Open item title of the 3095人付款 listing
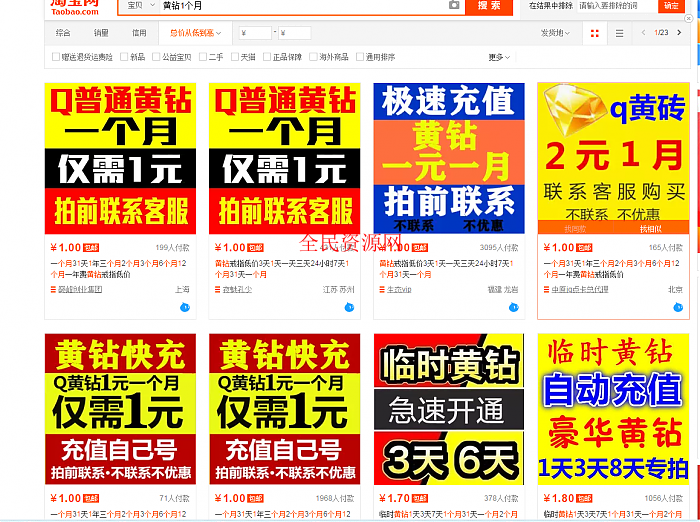This screenshot has width=700, height=522. point(446,269)
